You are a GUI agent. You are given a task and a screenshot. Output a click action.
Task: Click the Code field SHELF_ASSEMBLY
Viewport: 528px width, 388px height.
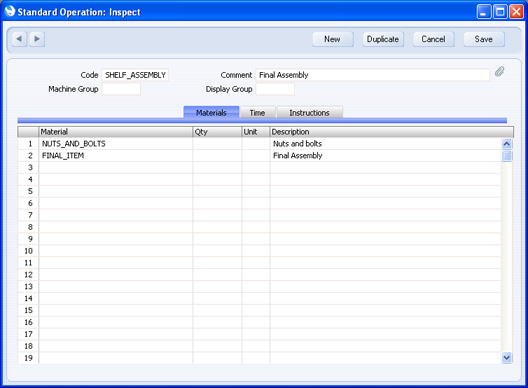135,75
